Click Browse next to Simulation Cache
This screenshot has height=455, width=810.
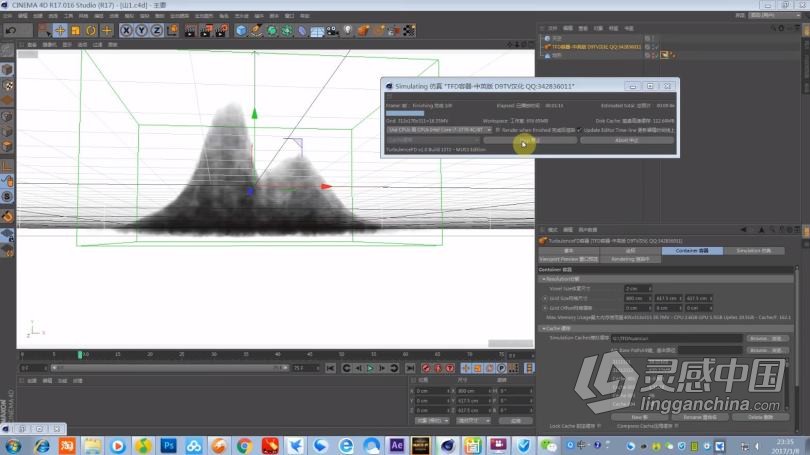[x=768, y=338]
